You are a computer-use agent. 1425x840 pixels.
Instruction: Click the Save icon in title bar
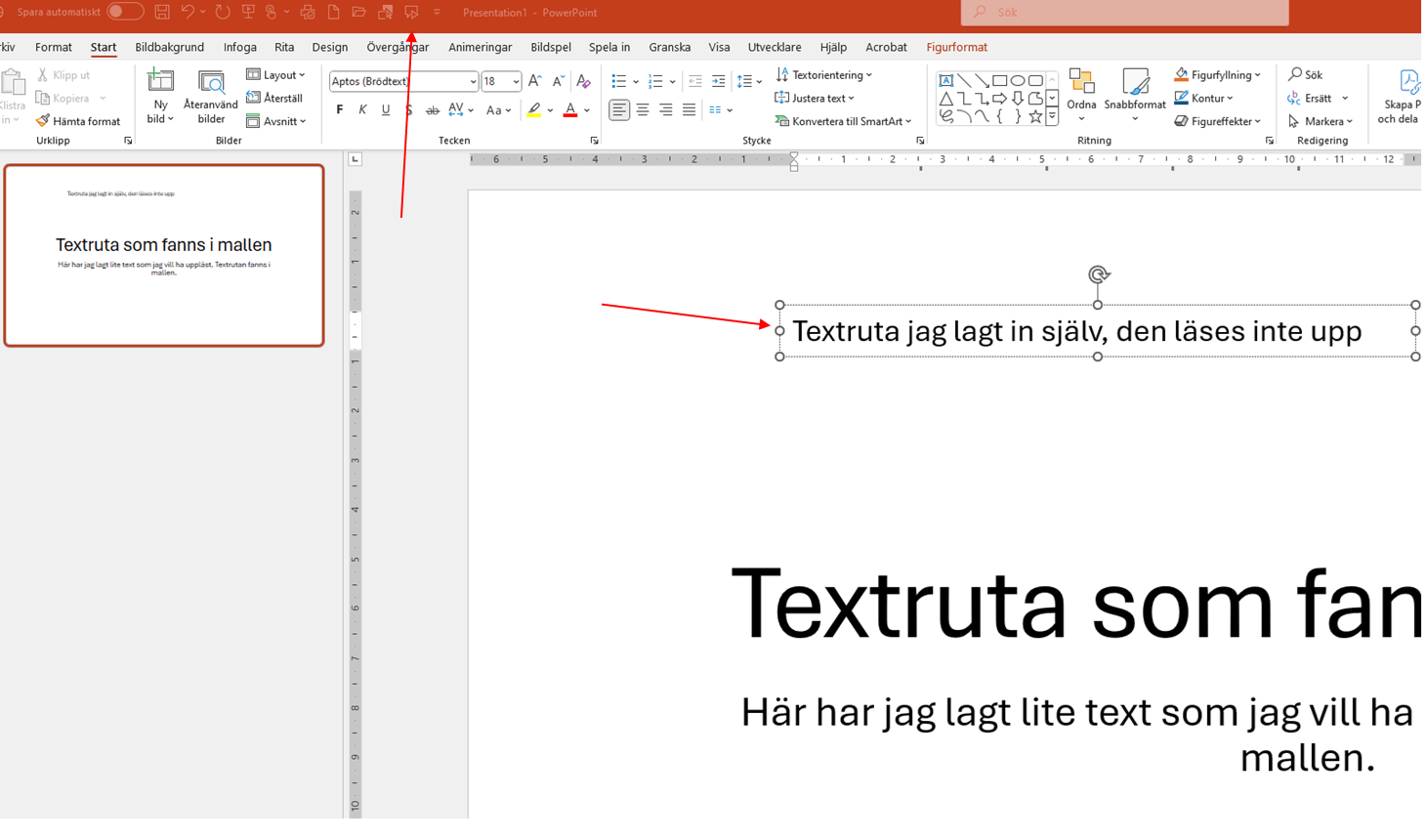(x=162, y=12)
